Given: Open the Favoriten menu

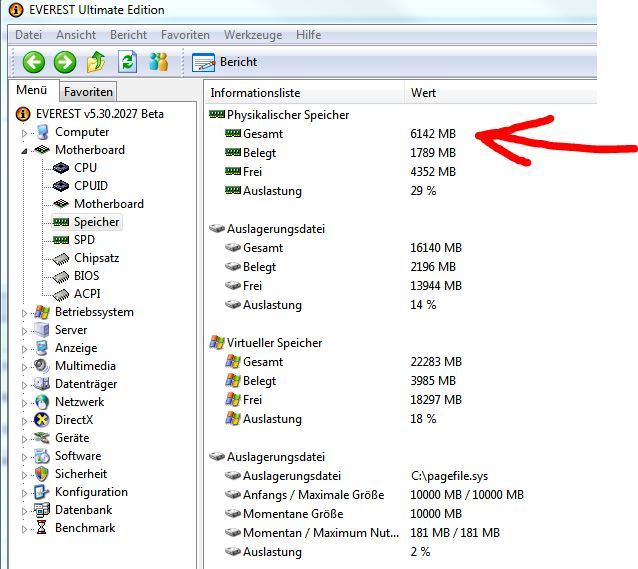Looking at the screenshot, I should [x=185, y=35].
